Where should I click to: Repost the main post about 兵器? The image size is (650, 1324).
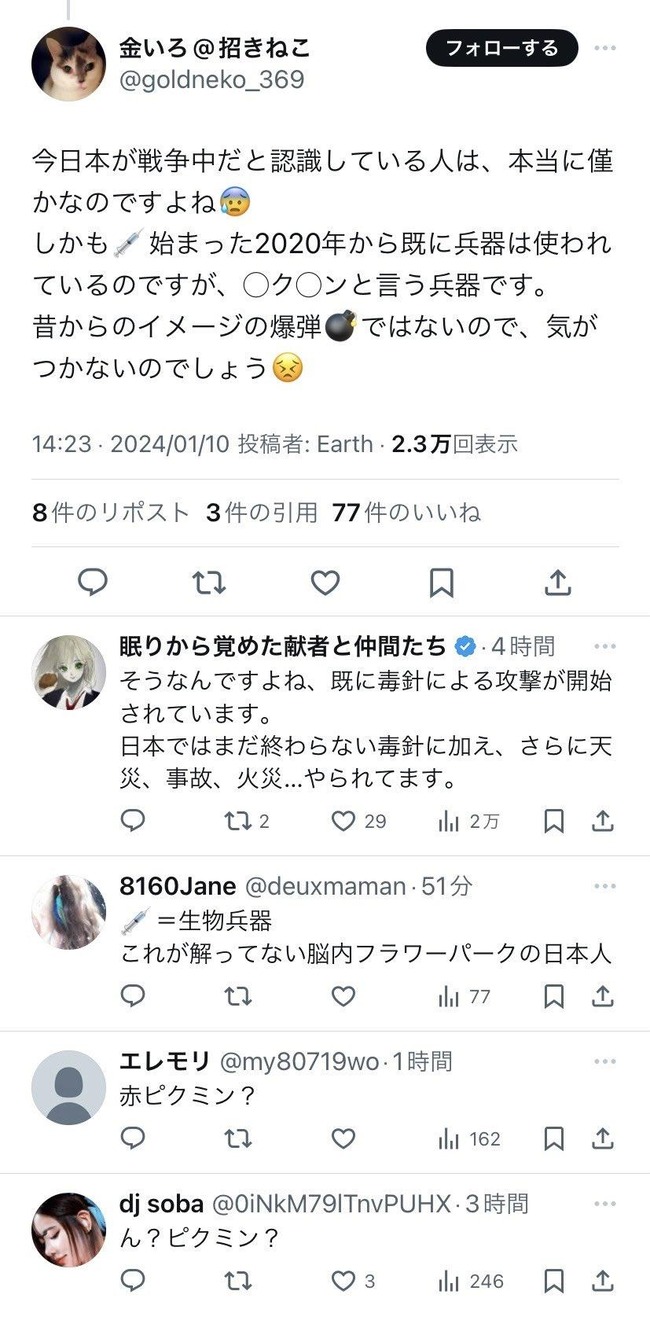(x=209, y=582)
